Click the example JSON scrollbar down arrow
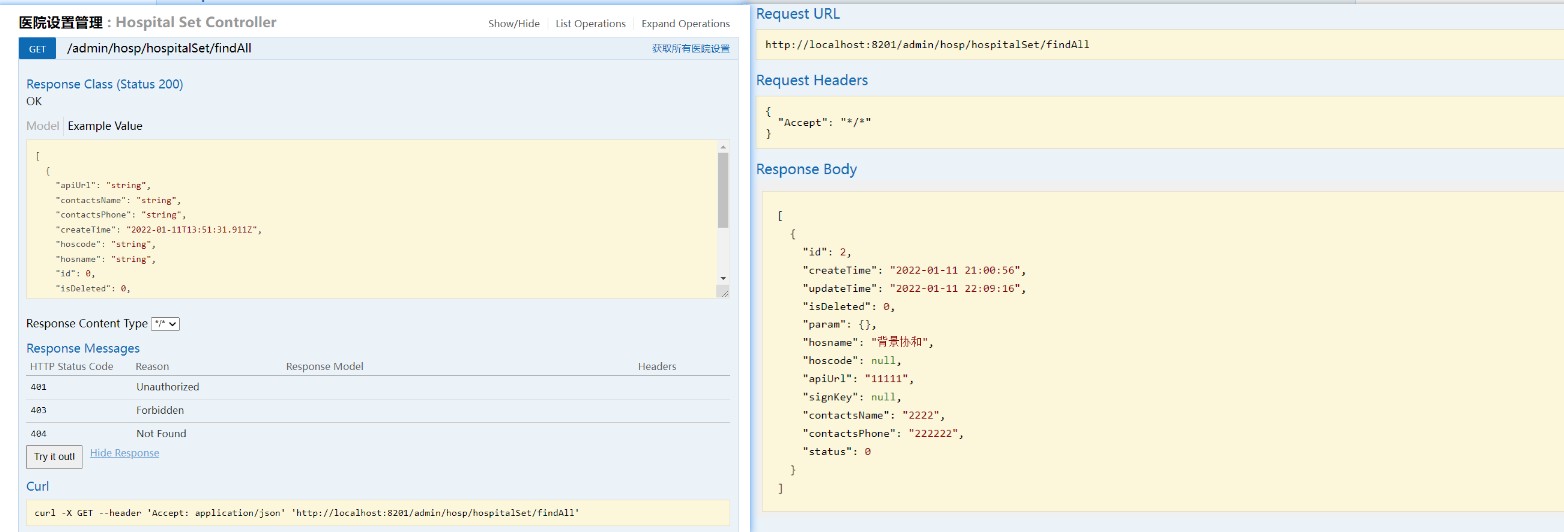 pos(723,277)
